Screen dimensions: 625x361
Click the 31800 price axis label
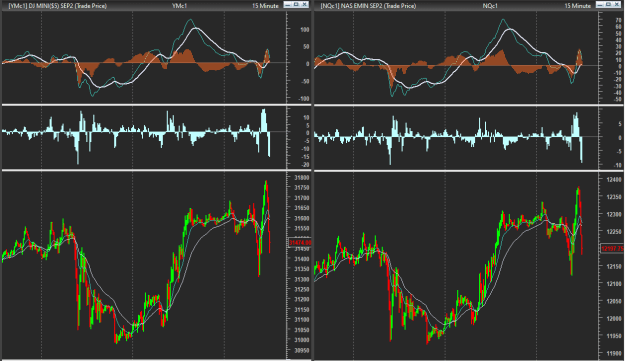coord(302,177)
